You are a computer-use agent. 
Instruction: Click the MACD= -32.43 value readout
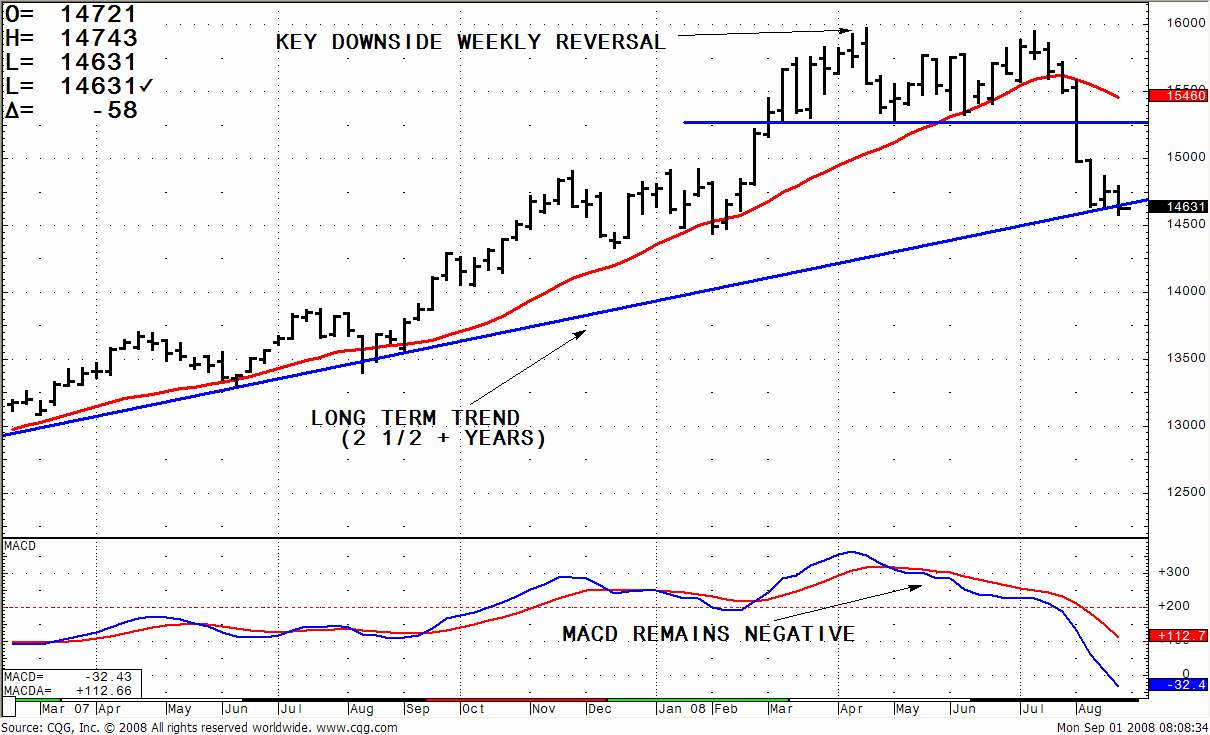point(68,677)
